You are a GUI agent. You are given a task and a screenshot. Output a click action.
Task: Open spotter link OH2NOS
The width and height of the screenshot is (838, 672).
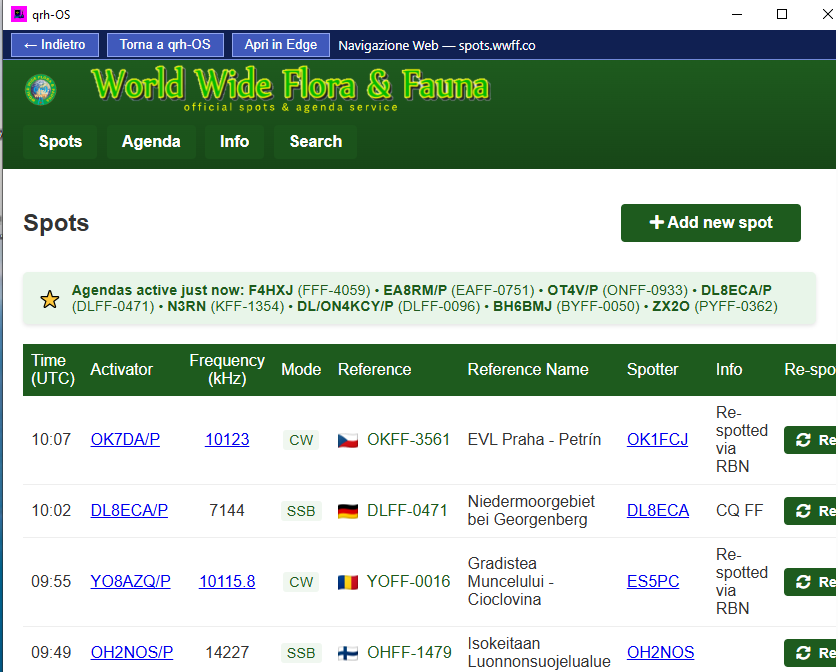tap(661, 652)
